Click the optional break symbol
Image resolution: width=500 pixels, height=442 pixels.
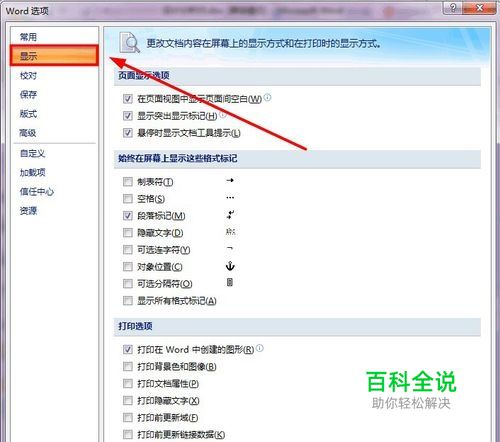(x=230, y=283)
